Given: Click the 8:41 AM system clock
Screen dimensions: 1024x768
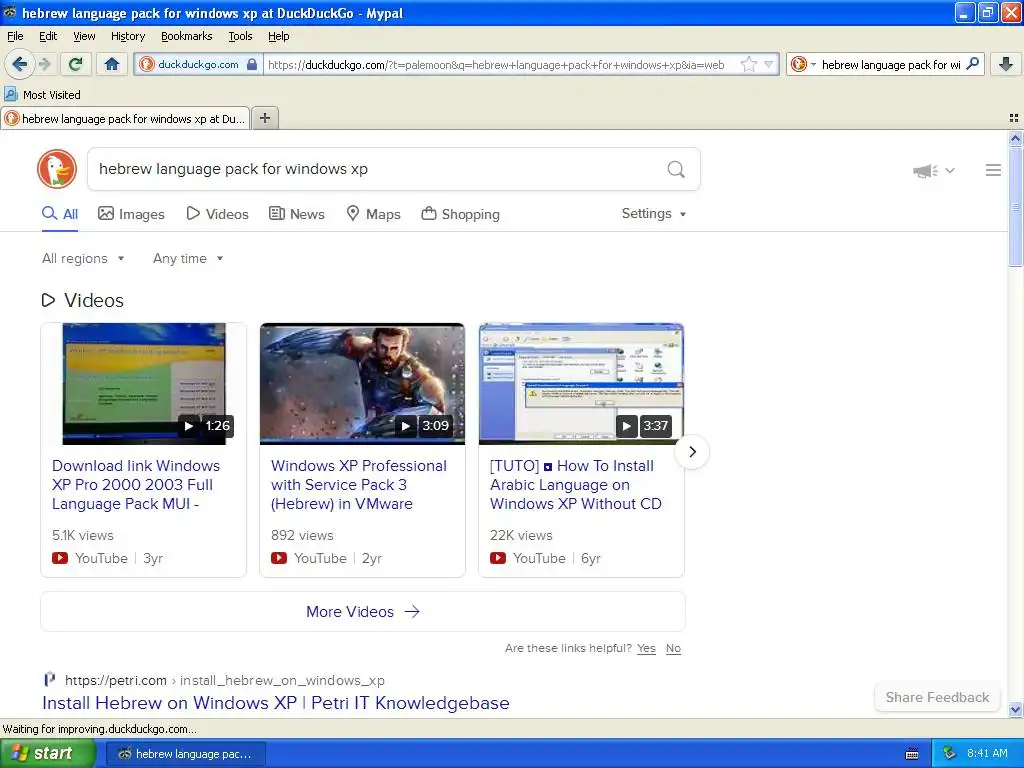Looking at the screenshot, I should point(987,753).
